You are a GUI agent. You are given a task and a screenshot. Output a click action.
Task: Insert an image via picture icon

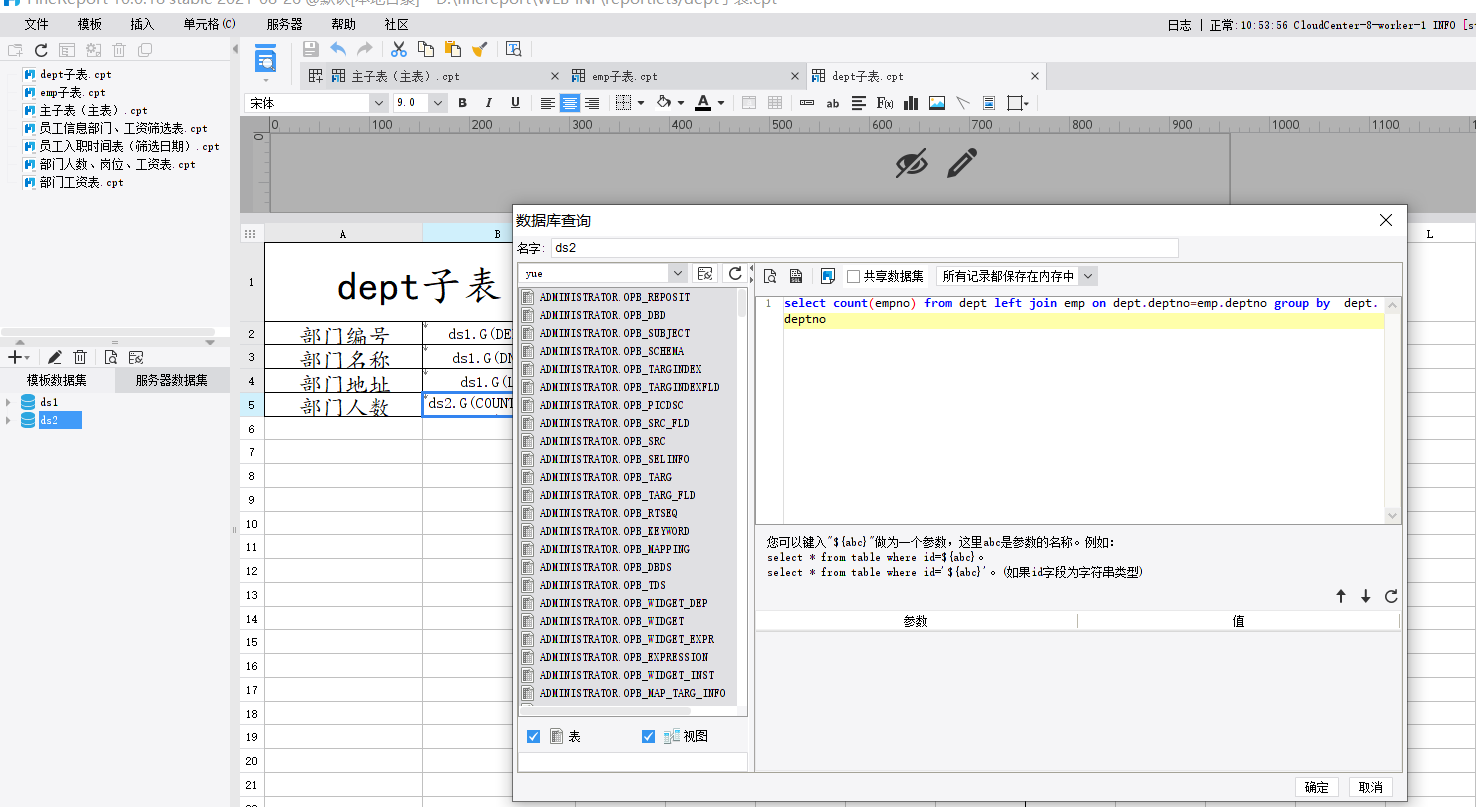pyautogui.click(x=937, y=103)
